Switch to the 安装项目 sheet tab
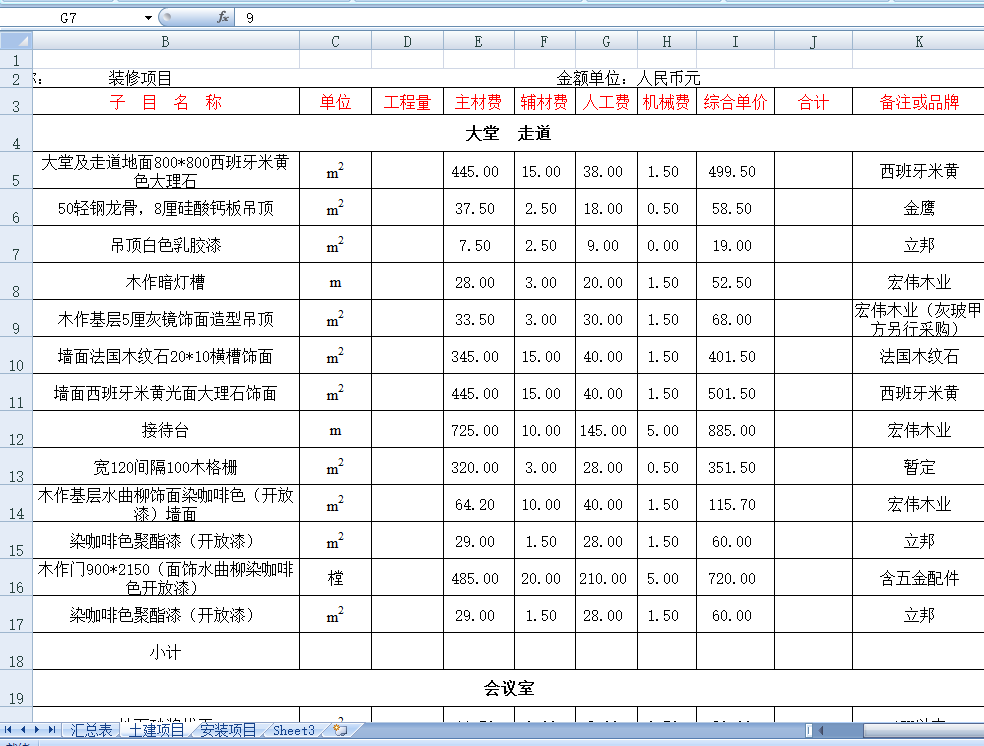984x746 pixels. 228,730
